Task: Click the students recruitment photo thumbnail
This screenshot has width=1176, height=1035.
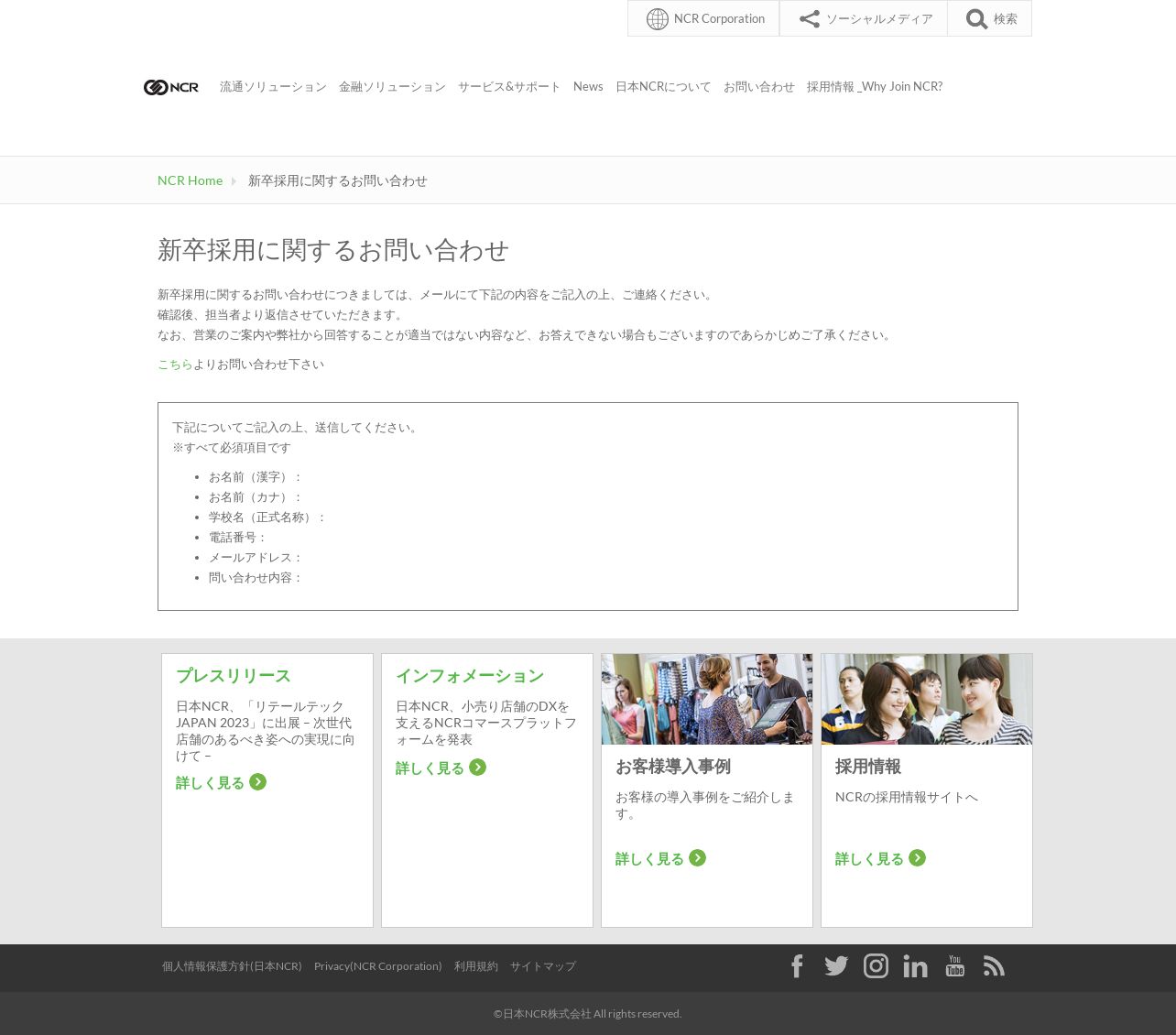Action: (927, 699)
